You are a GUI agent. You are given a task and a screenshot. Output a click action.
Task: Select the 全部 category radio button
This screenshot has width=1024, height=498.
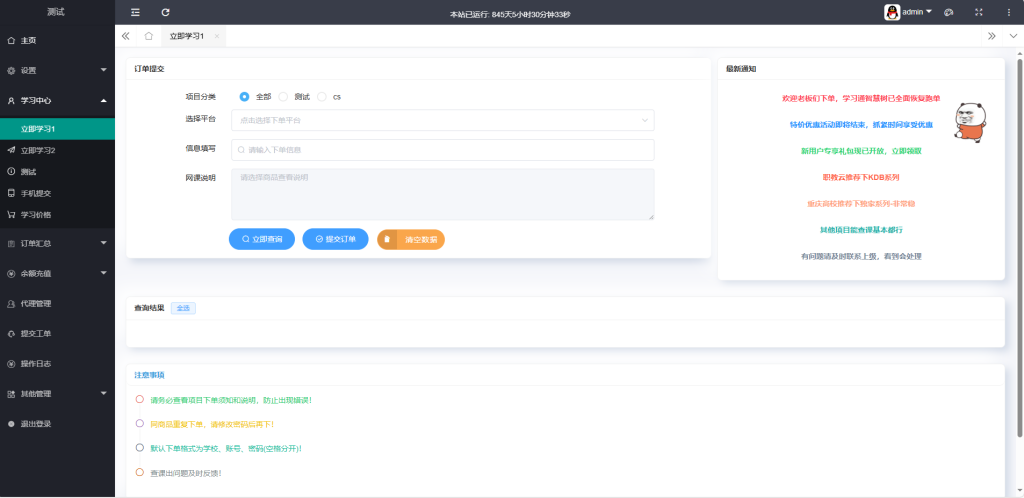click(245, 97)
